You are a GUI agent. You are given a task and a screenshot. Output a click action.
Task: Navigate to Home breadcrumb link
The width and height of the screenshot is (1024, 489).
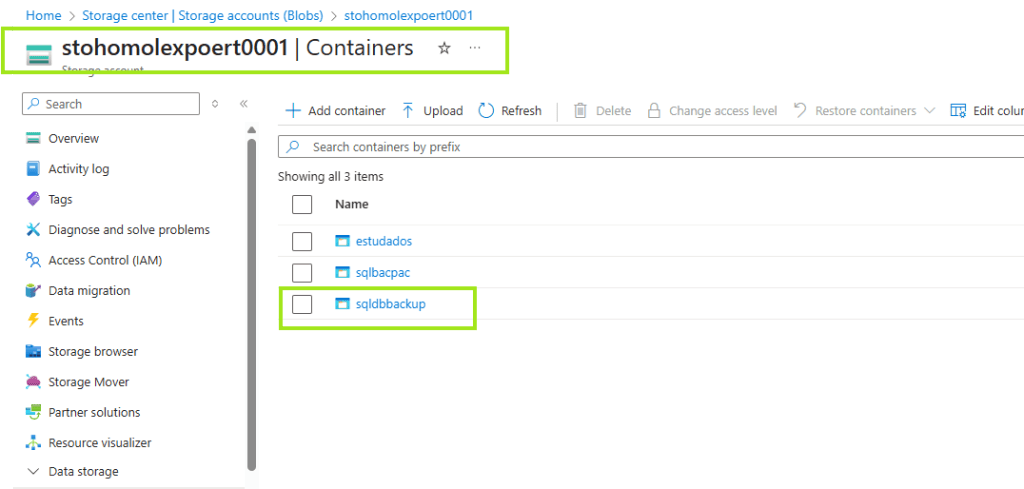coord(43,15)
